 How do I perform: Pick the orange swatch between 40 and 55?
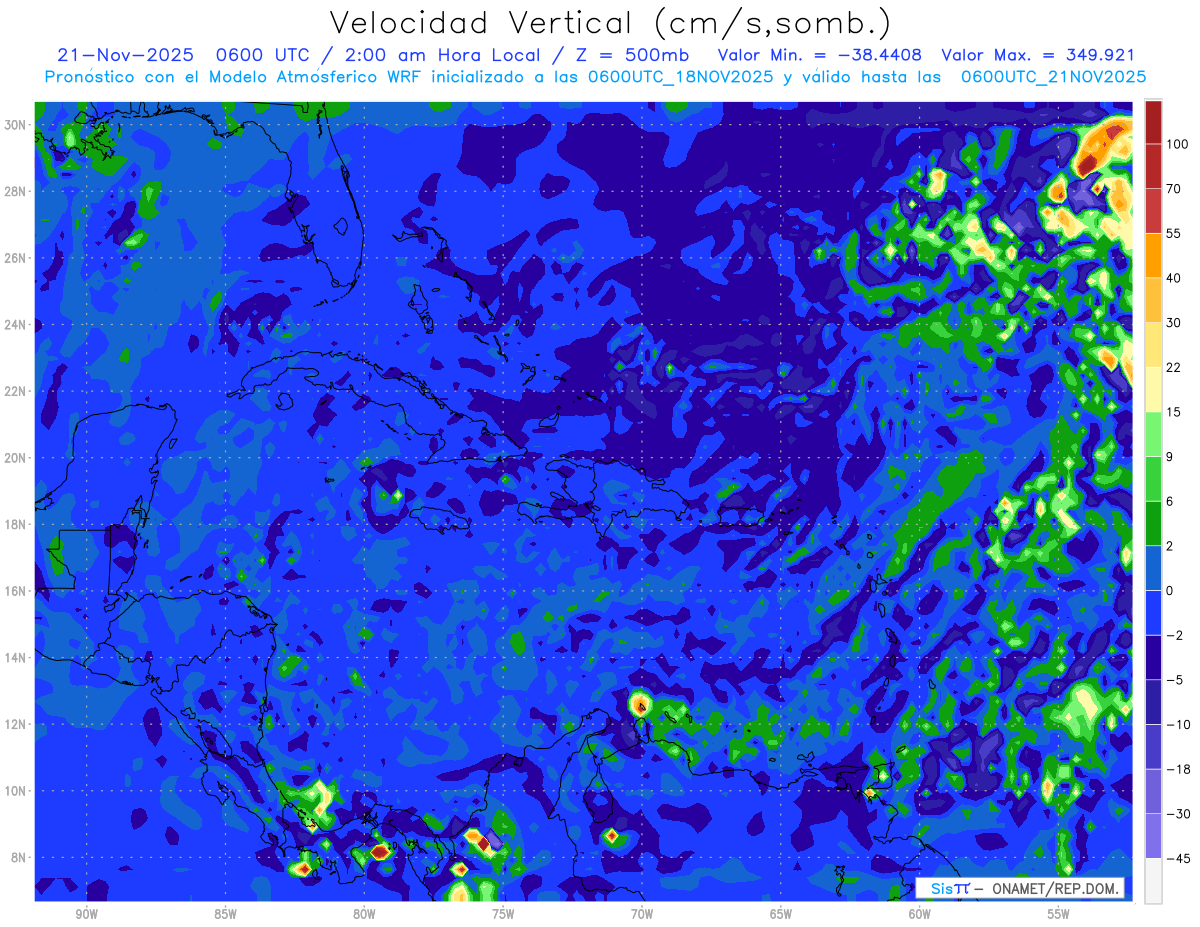tap(1153, 255)
